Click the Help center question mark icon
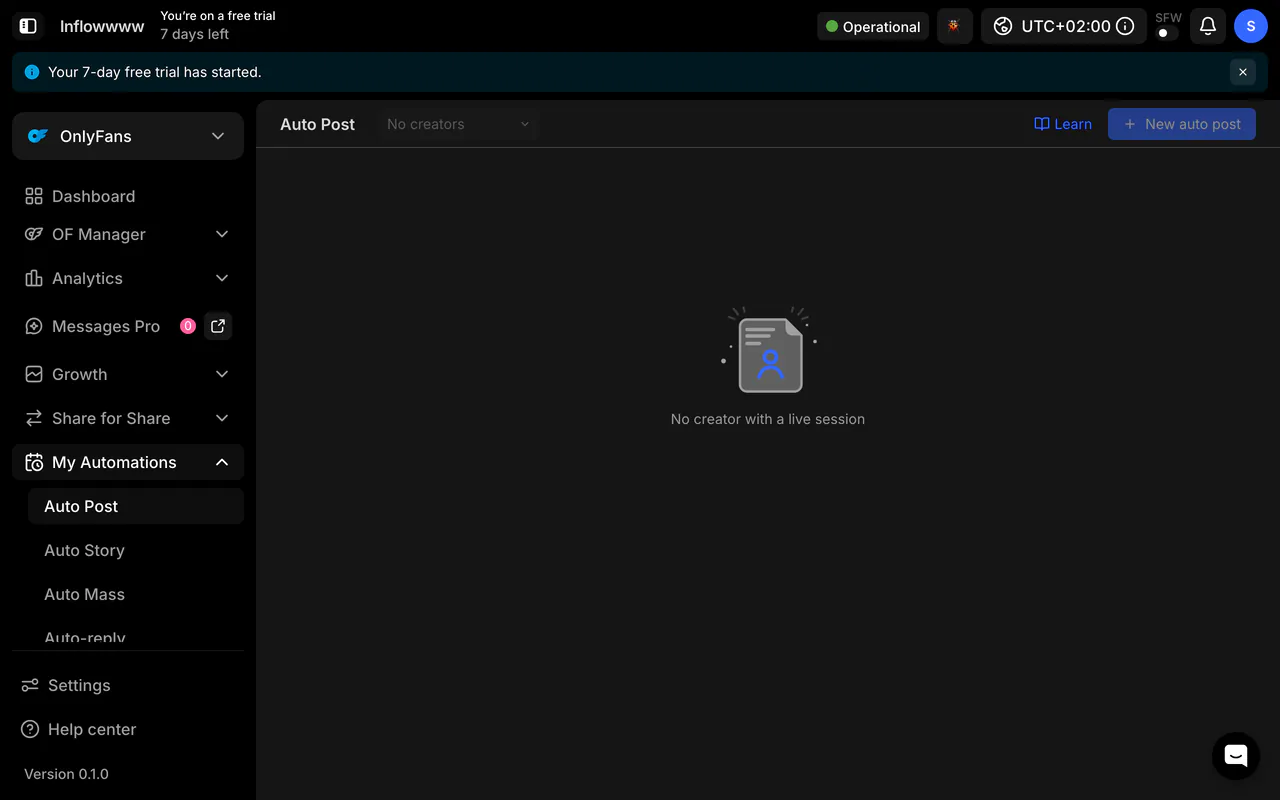 pyautogui.click(x=30, y=729)
